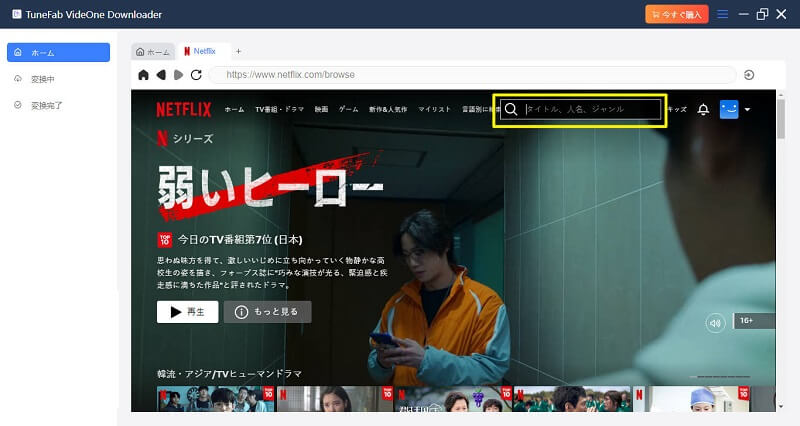The height and width of the screenshot is (426, 800).
Task: Open the thumbnail with surgical cap
Action: 691,399
